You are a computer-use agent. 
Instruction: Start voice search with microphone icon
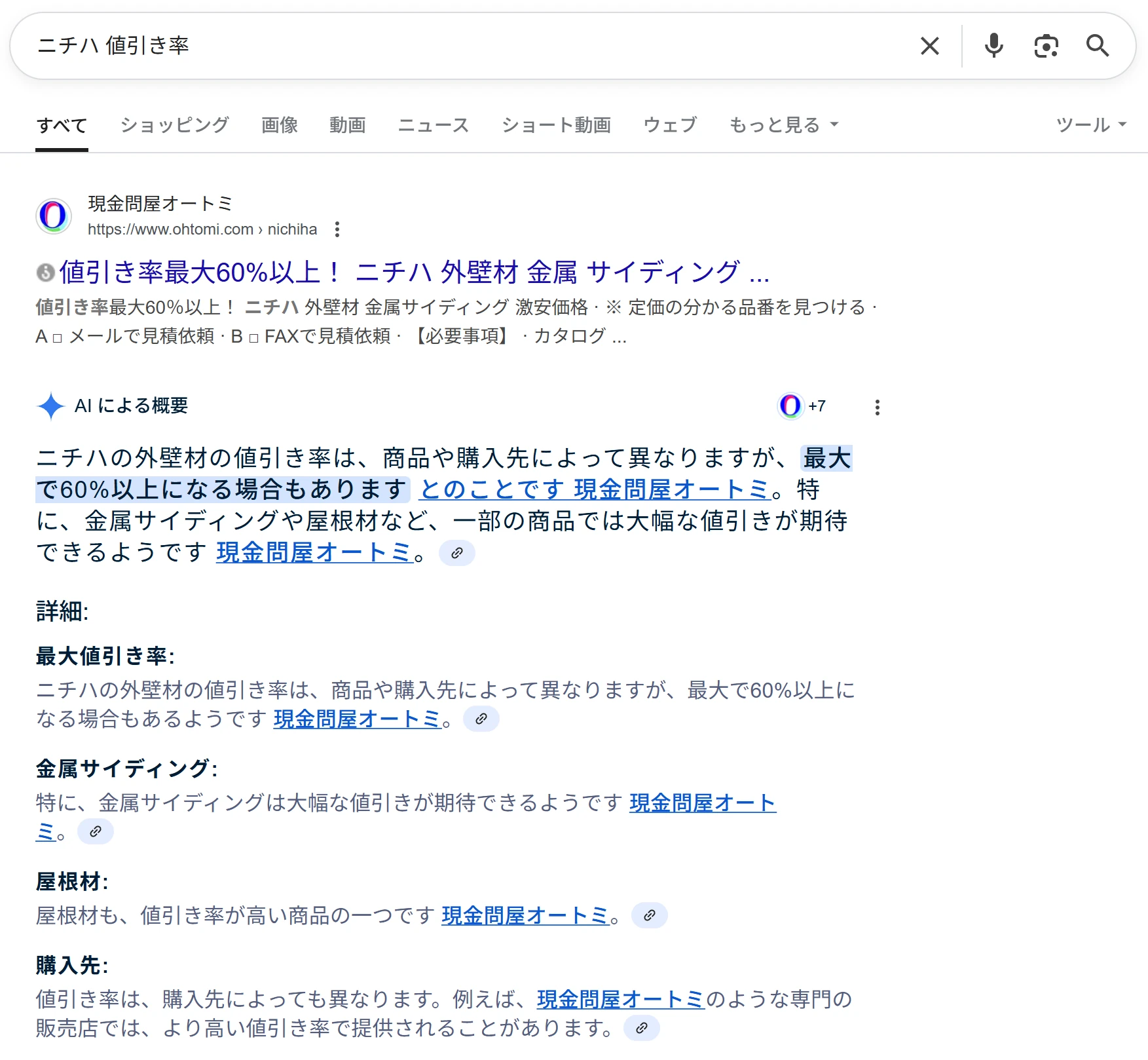(993, 46)
